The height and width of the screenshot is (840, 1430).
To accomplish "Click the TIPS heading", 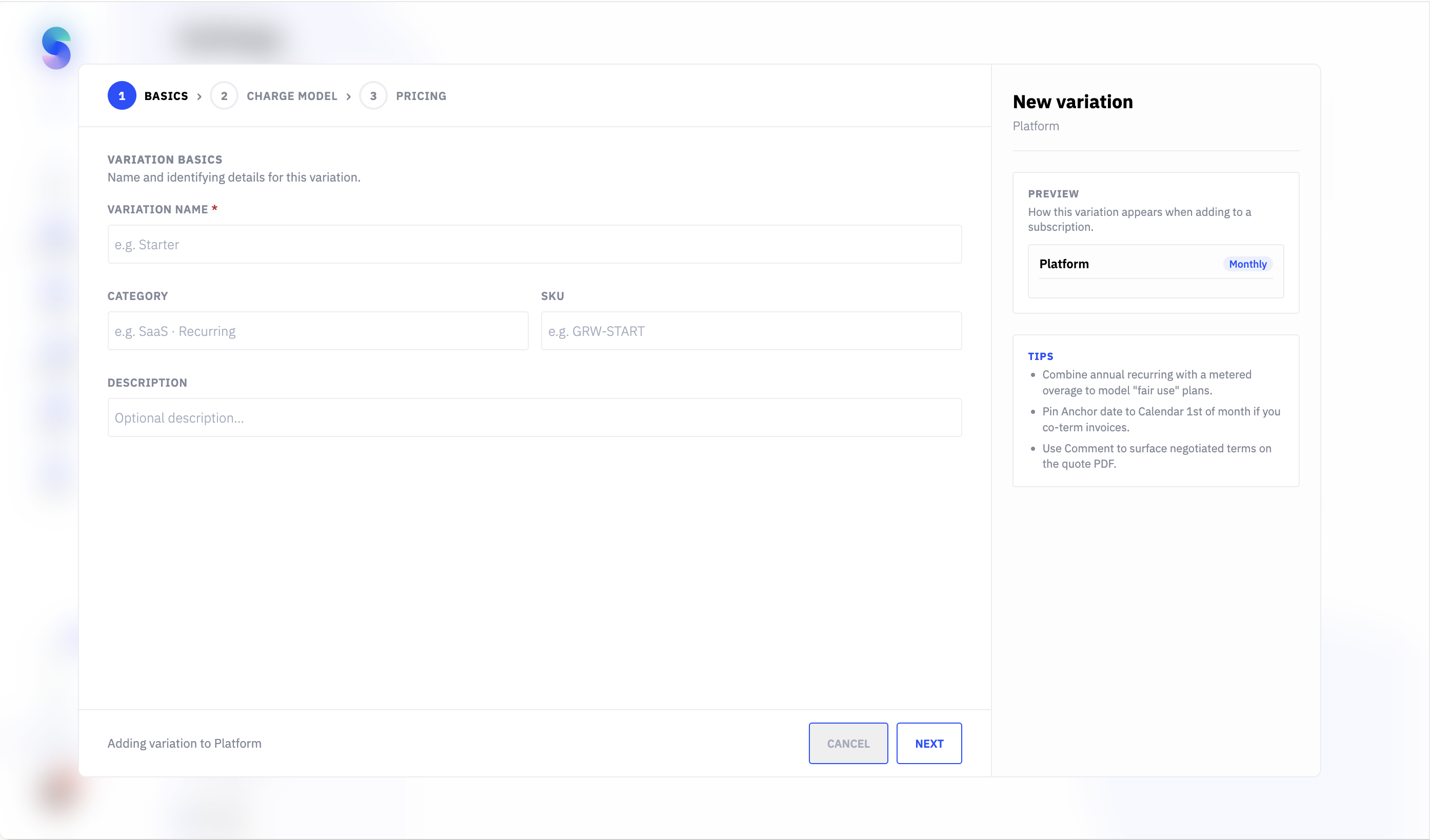I will click(1040, 356).
